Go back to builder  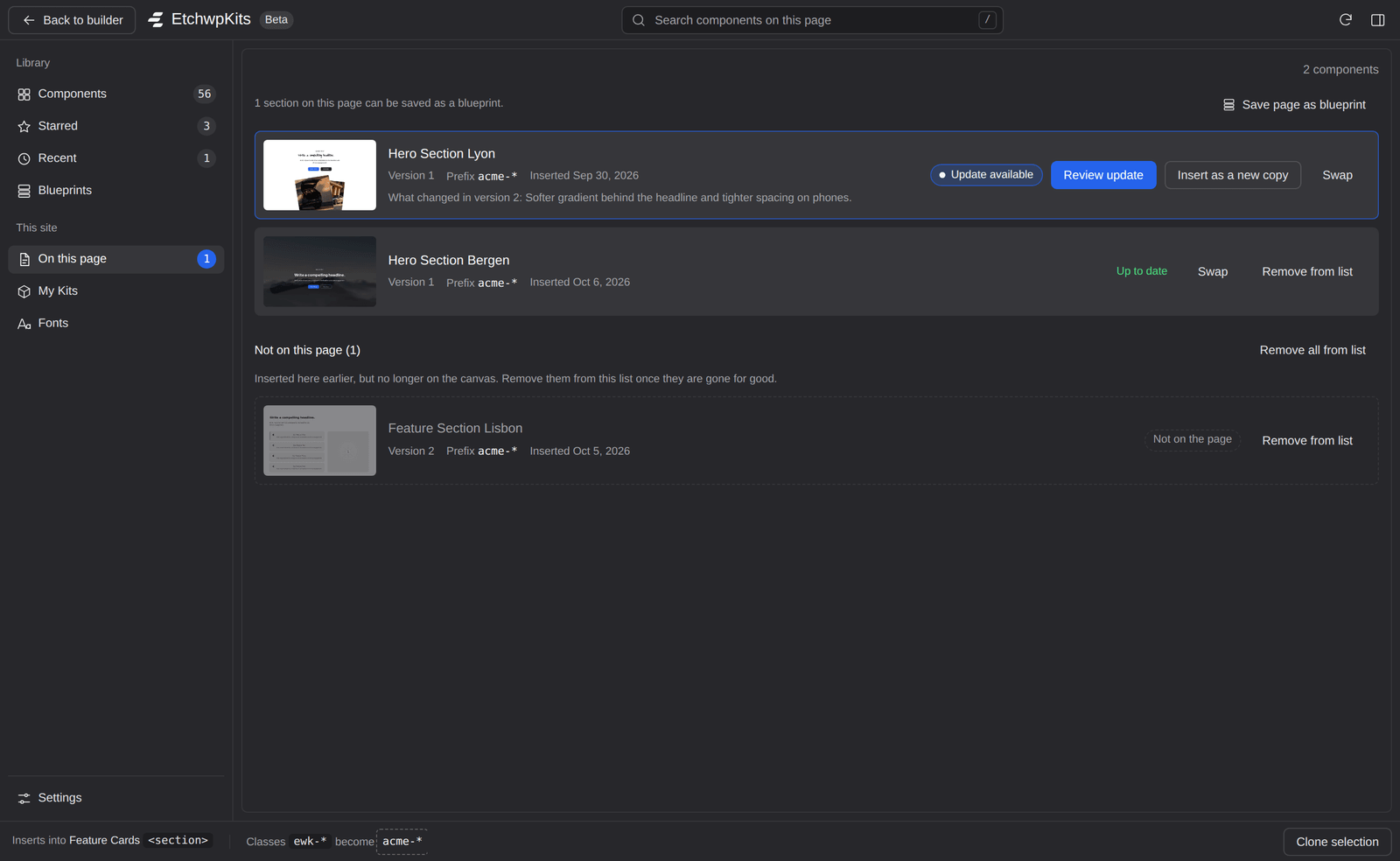coord(72,20)
